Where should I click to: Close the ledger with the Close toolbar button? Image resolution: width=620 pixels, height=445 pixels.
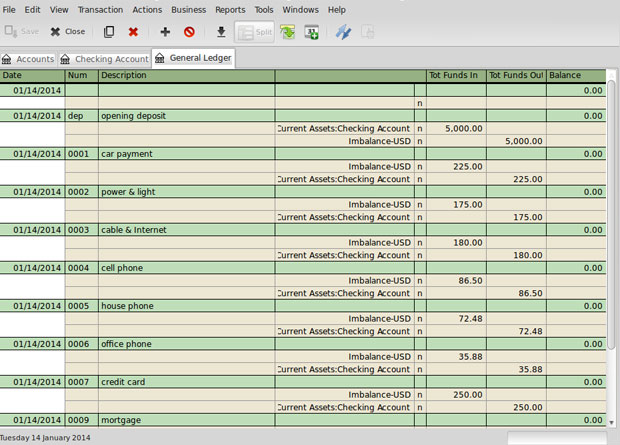click(68, 31)
